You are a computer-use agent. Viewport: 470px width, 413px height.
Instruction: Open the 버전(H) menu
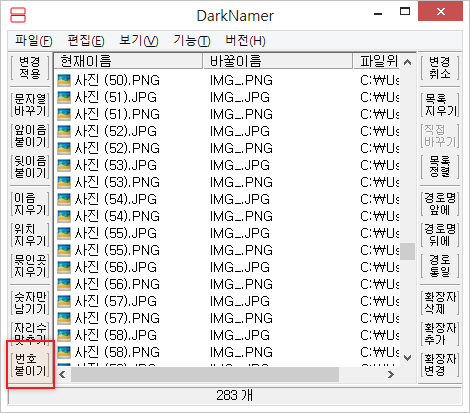(x=246, y=41)
